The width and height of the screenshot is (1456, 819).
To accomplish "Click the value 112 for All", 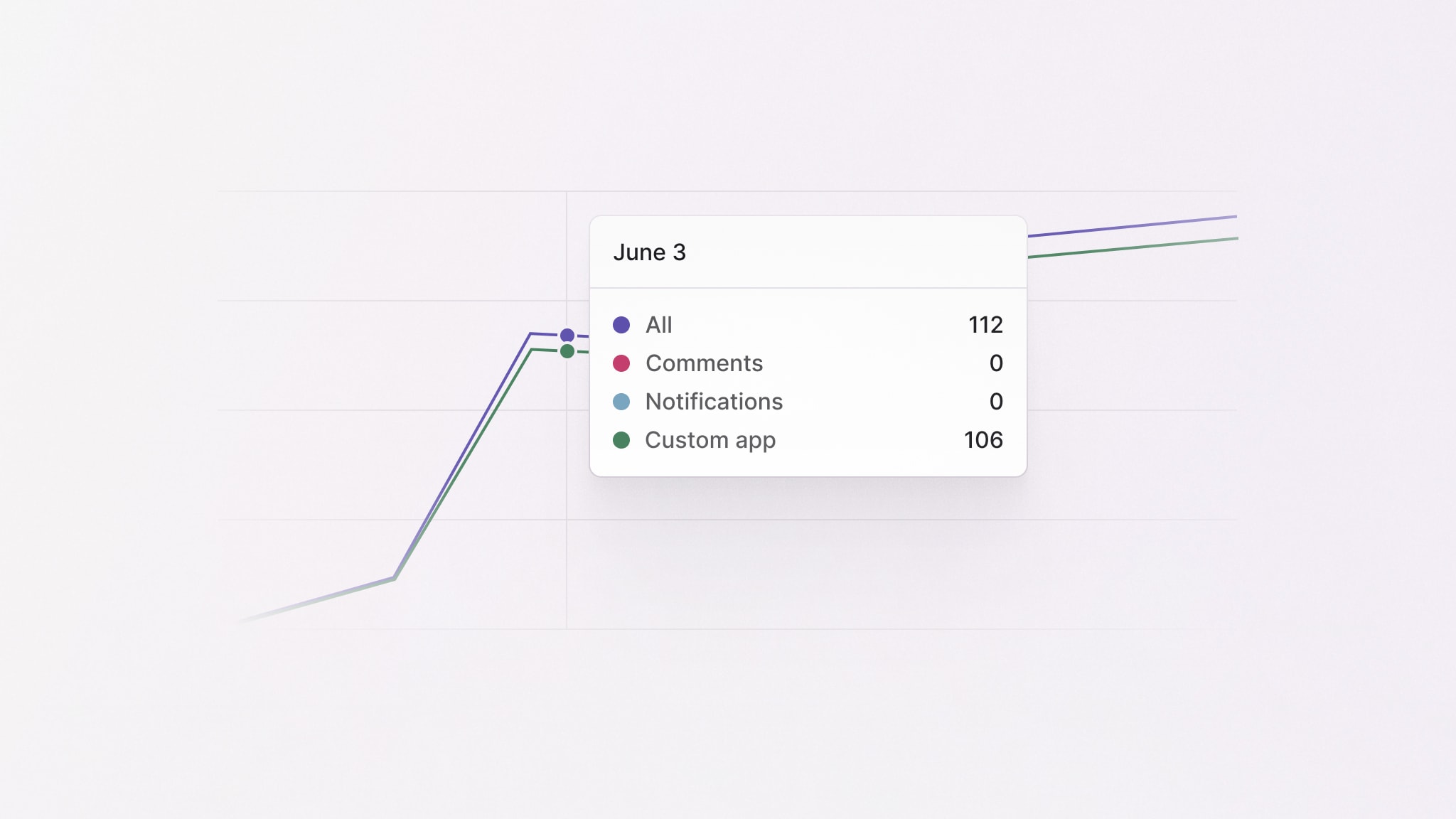I will point(985,325).
